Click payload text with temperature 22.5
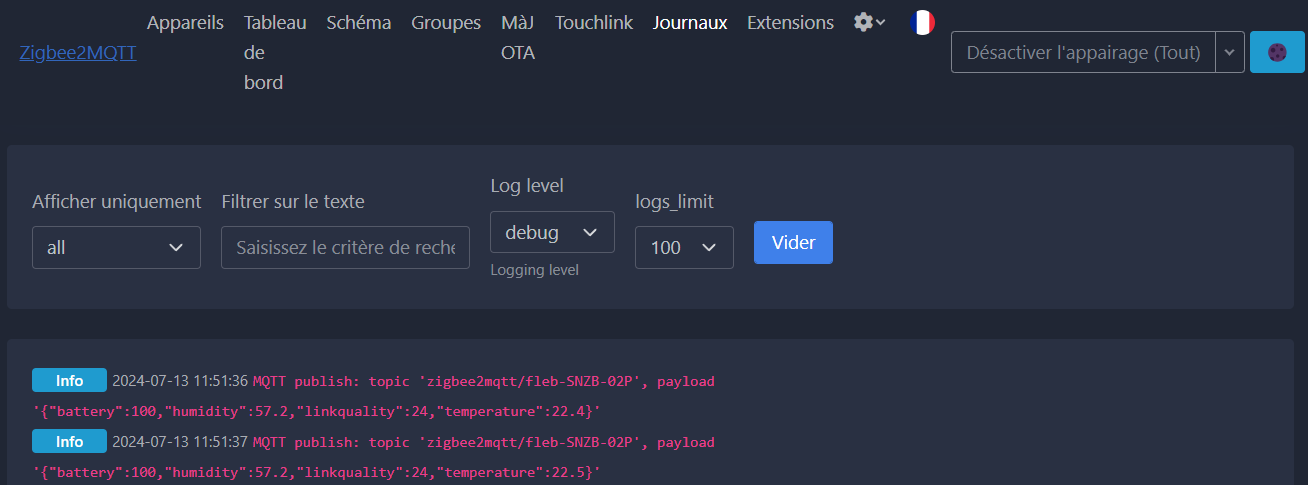 tap(316, 472)
